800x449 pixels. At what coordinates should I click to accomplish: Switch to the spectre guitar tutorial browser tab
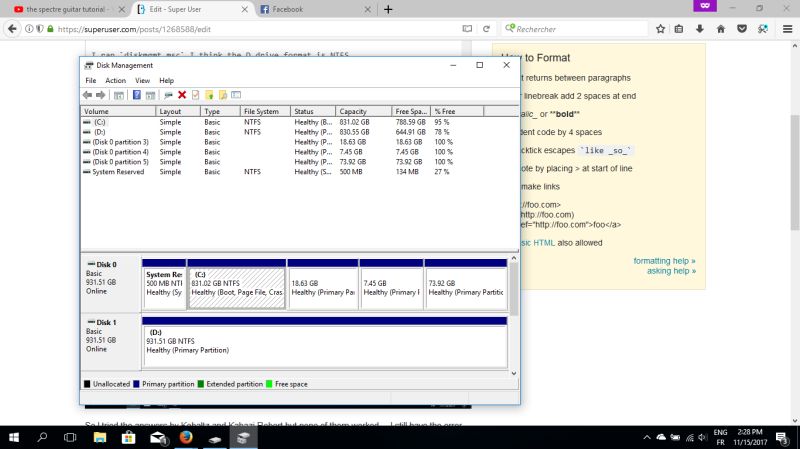coord(65,9)
